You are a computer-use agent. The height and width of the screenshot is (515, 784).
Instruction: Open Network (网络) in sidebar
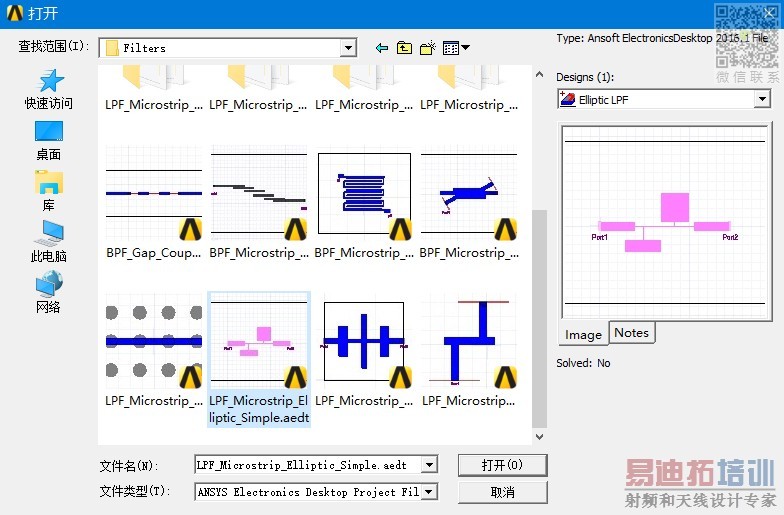(49, 292)
